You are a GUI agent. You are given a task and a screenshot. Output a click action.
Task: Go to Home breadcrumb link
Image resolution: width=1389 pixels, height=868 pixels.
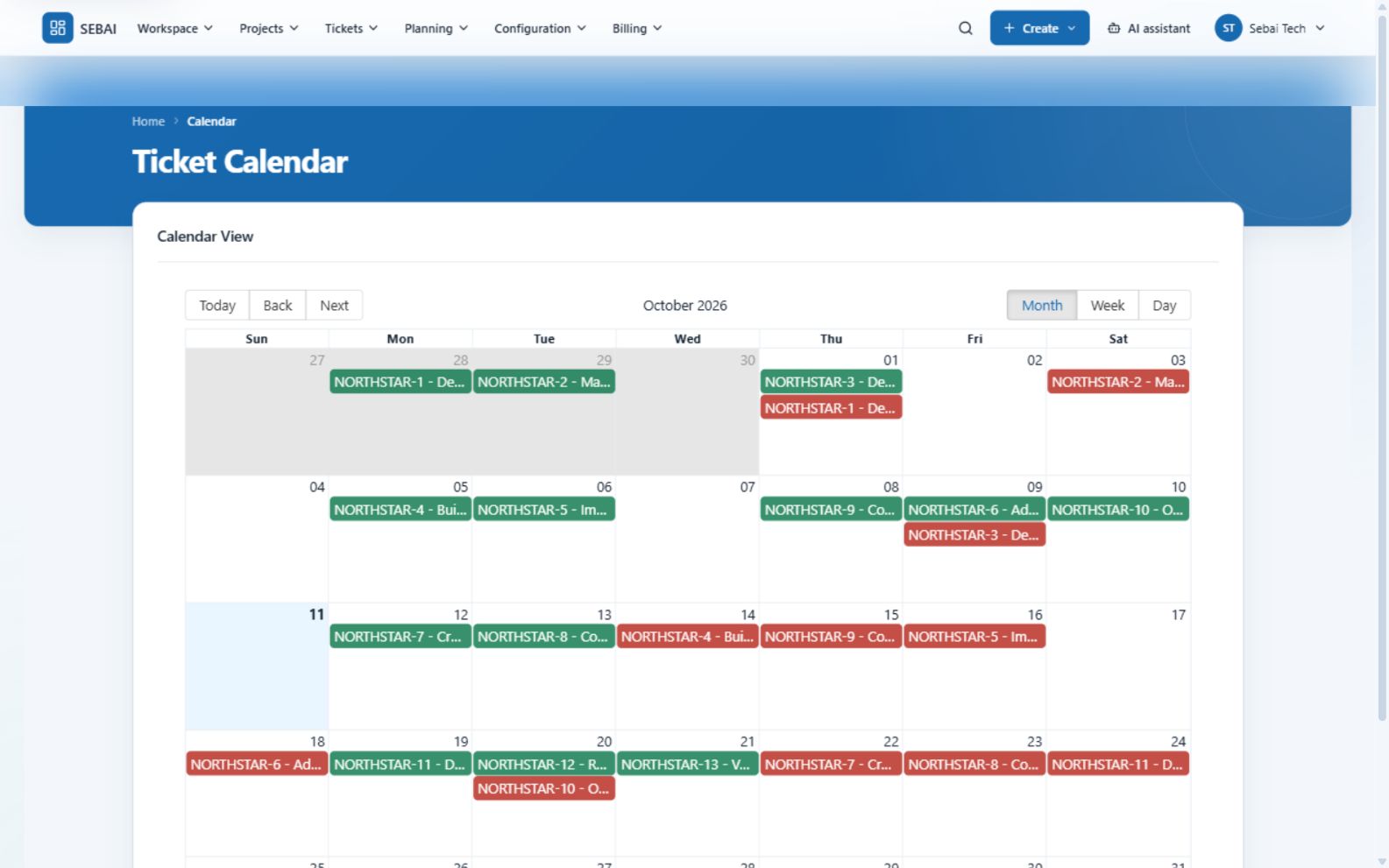(x=148, y=122)
